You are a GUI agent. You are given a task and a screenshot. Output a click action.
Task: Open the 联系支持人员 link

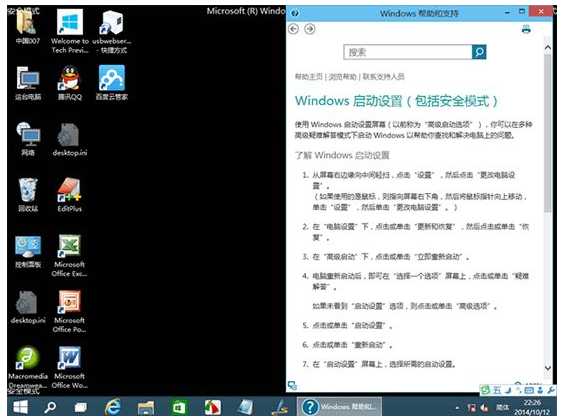(384, 77)
